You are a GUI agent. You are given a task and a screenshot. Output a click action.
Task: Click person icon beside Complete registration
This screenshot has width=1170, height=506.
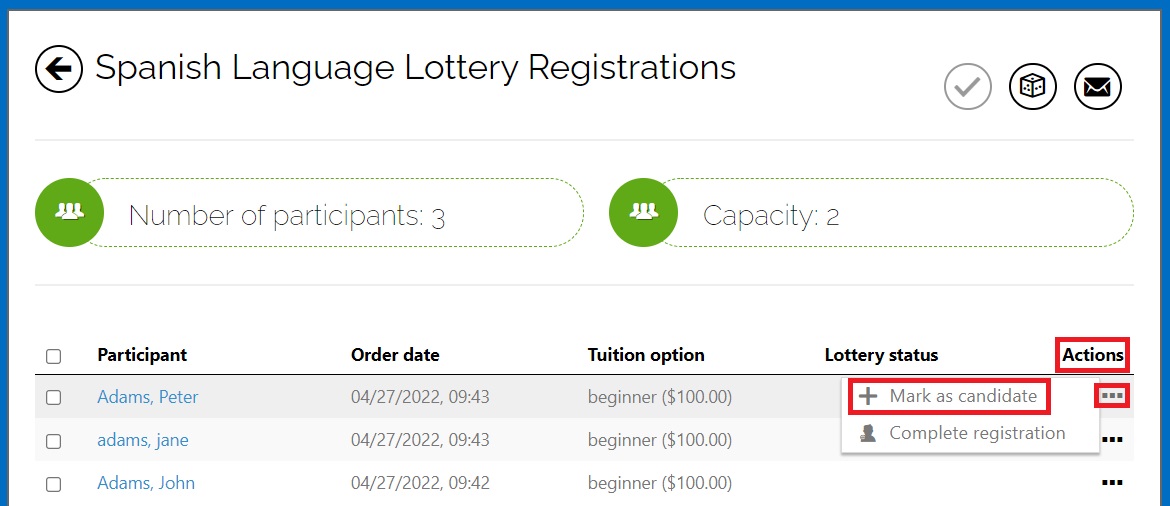869,434
